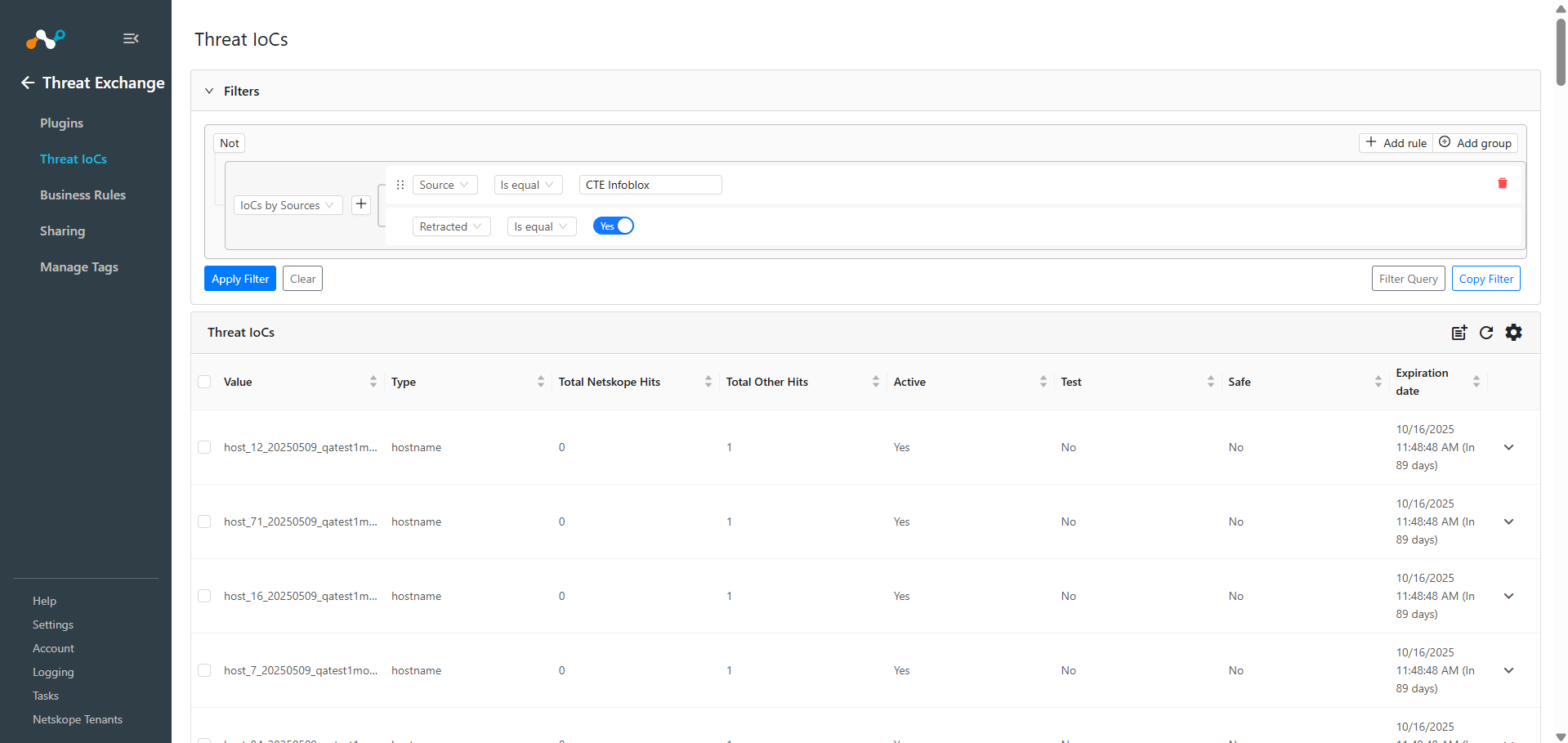Click the Apply Filter button
This screenshot has width=1568, height=743.
240,279
